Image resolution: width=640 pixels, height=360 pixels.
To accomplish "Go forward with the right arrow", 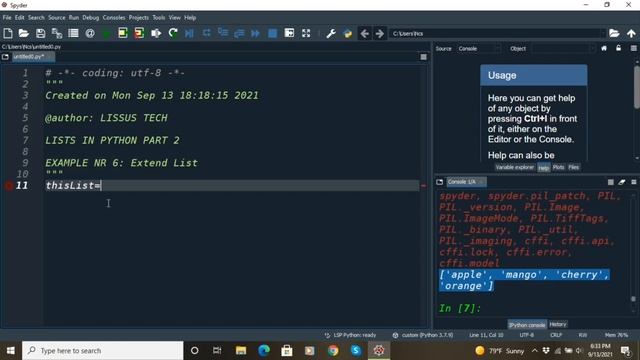I will [380, 33].
